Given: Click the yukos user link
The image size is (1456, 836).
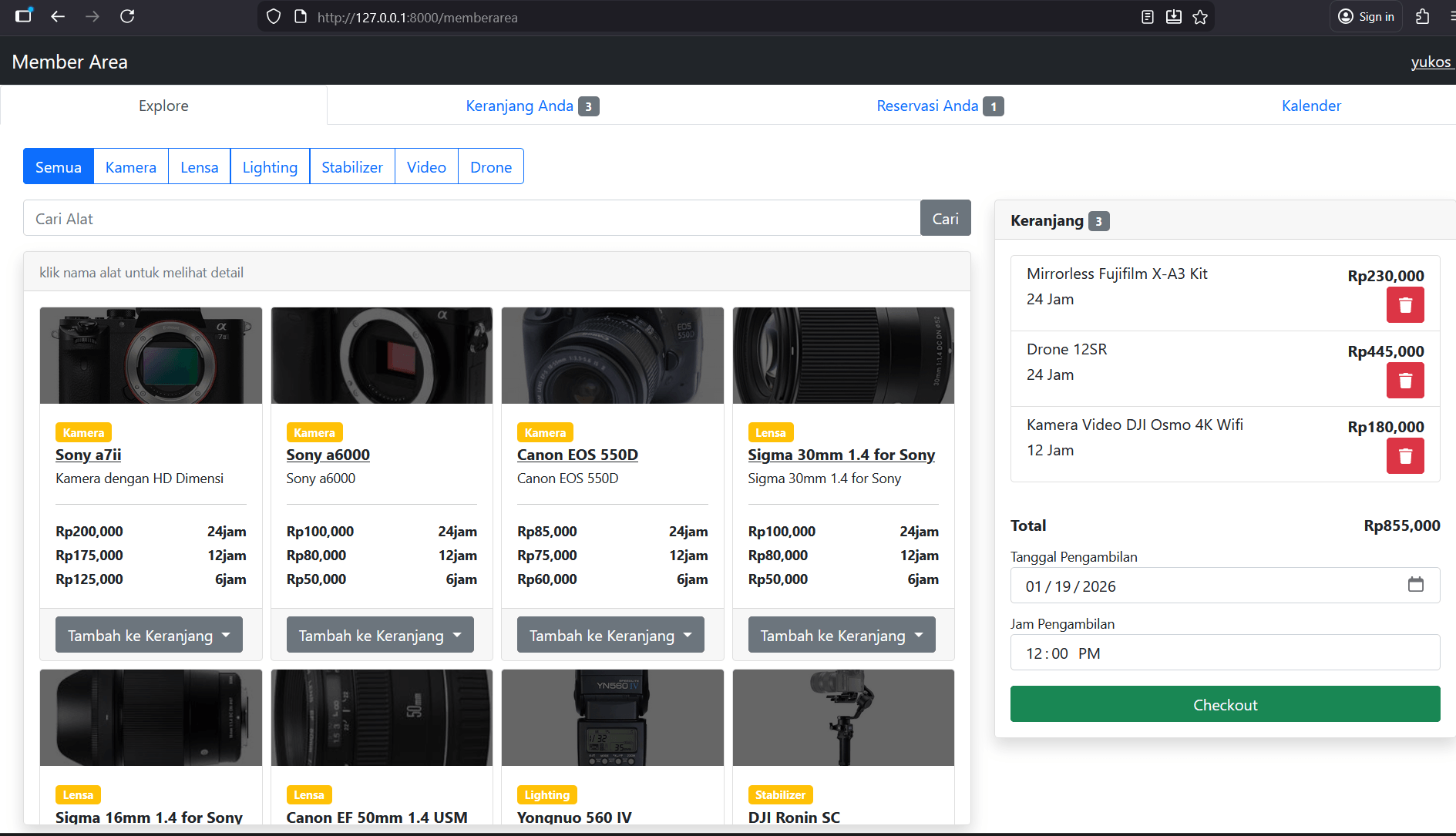Looking at the screenshot, I should pos(1431,62).
